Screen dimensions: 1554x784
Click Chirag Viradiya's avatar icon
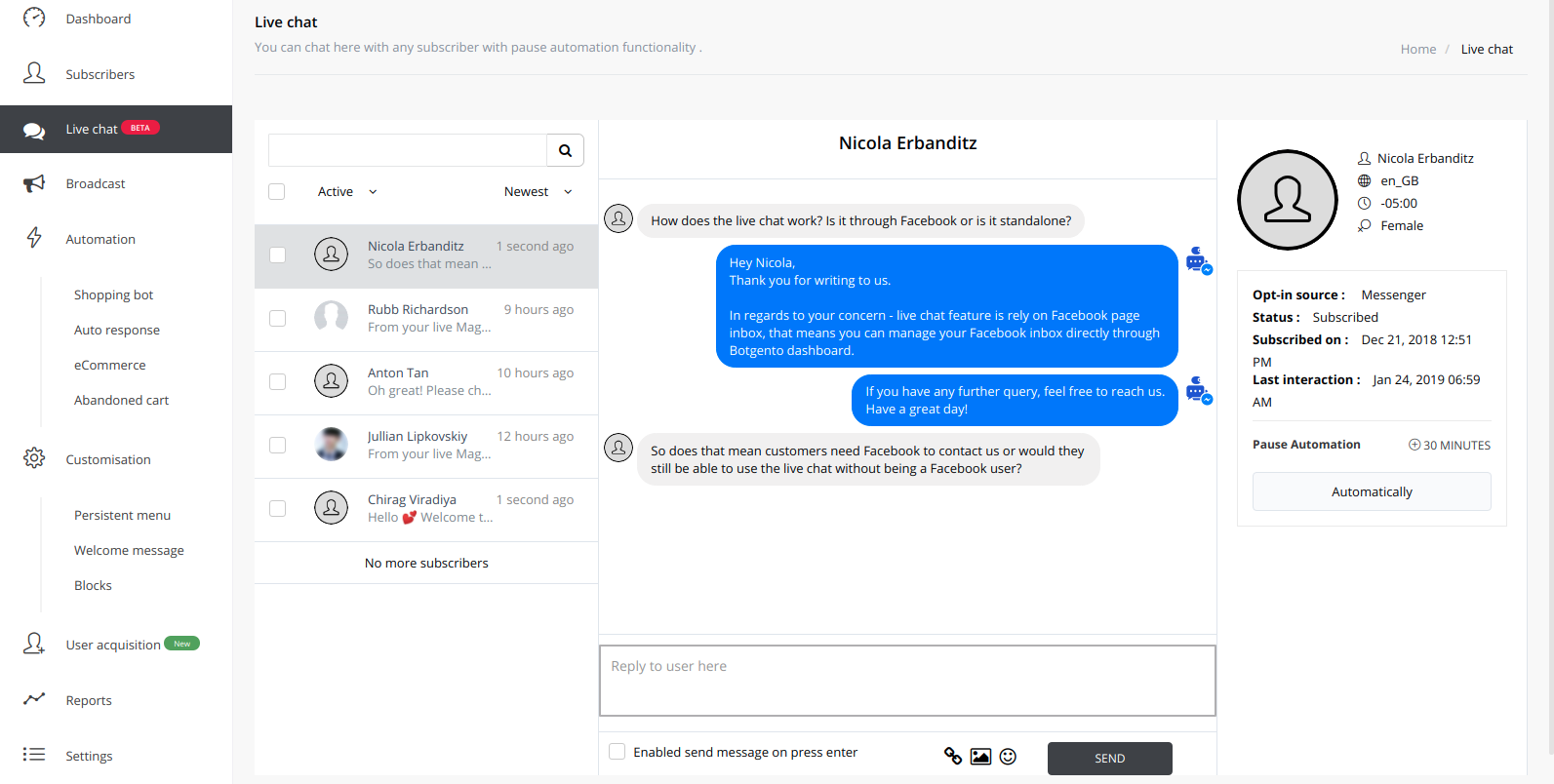click(x=331, y=508)
